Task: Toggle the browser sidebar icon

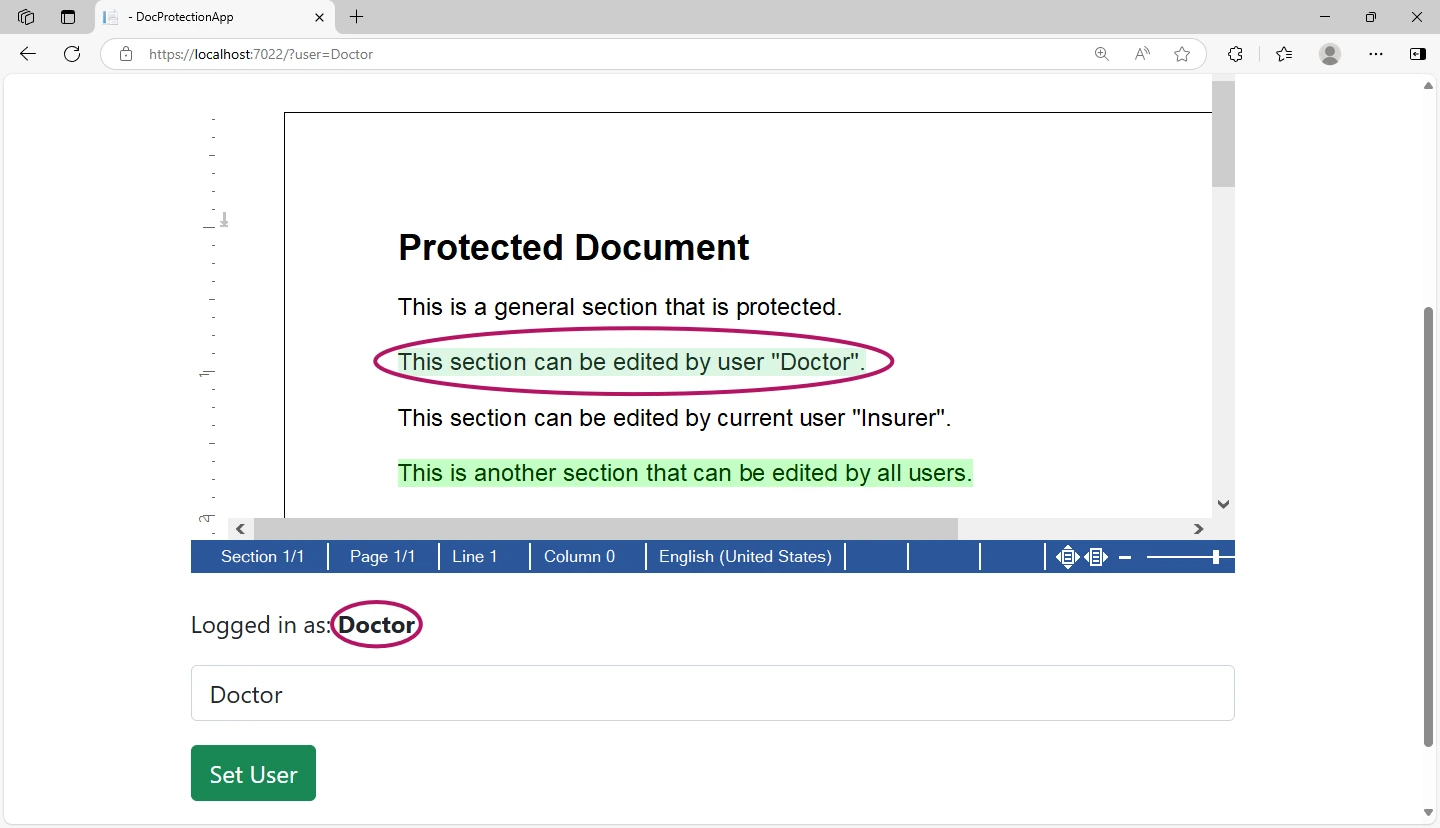Action: click(x=1418, y=54)
